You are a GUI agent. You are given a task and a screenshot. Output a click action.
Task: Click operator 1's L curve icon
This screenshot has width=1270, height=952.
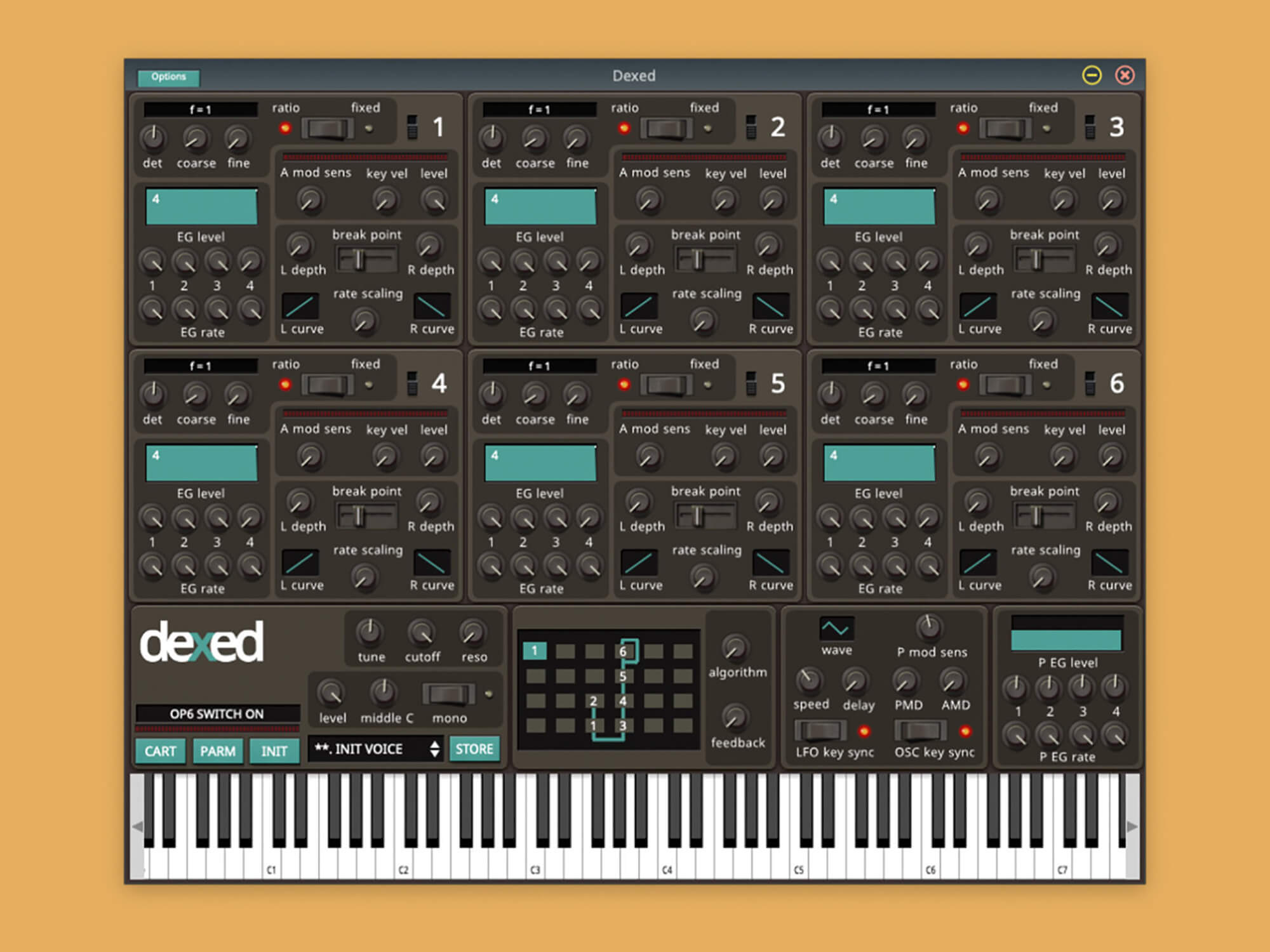pyautogui.click(x=300, y=307)
